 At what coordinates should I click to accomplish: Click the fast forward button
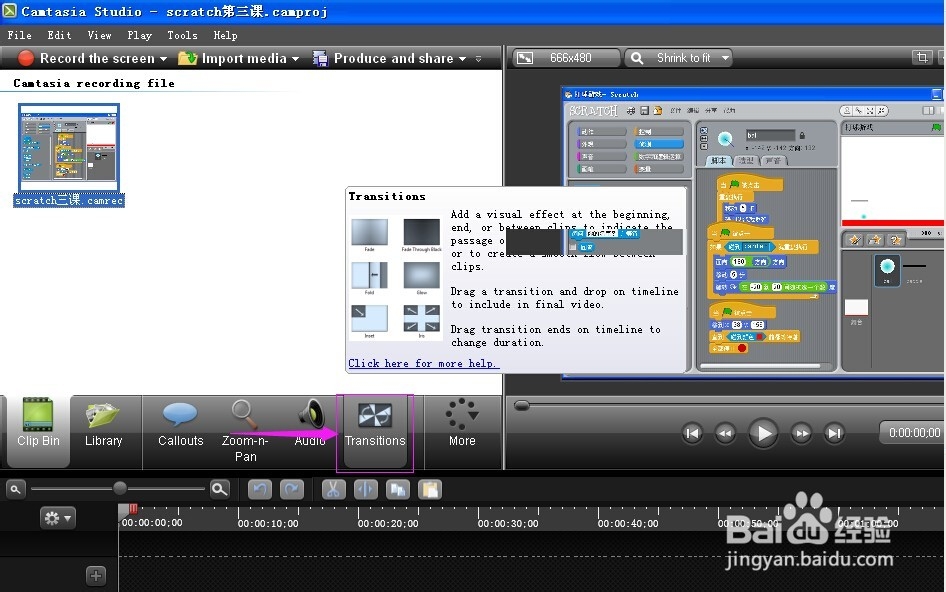coord(801,433)
